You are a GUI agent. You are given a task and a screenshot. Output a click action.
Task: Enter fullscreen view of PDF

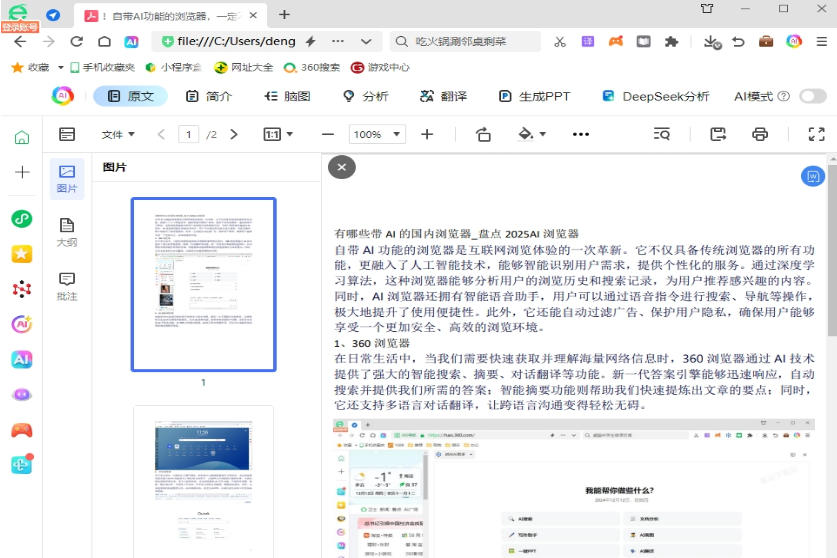816,134
